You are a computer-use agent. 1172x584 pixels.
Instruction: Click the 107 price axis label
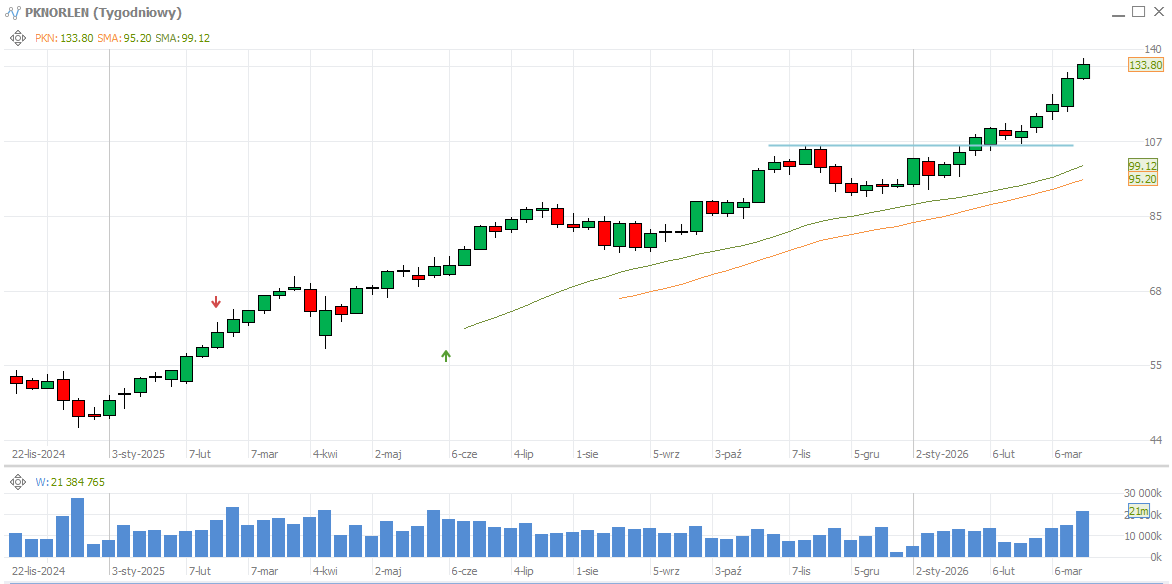tap(1153, 141)
